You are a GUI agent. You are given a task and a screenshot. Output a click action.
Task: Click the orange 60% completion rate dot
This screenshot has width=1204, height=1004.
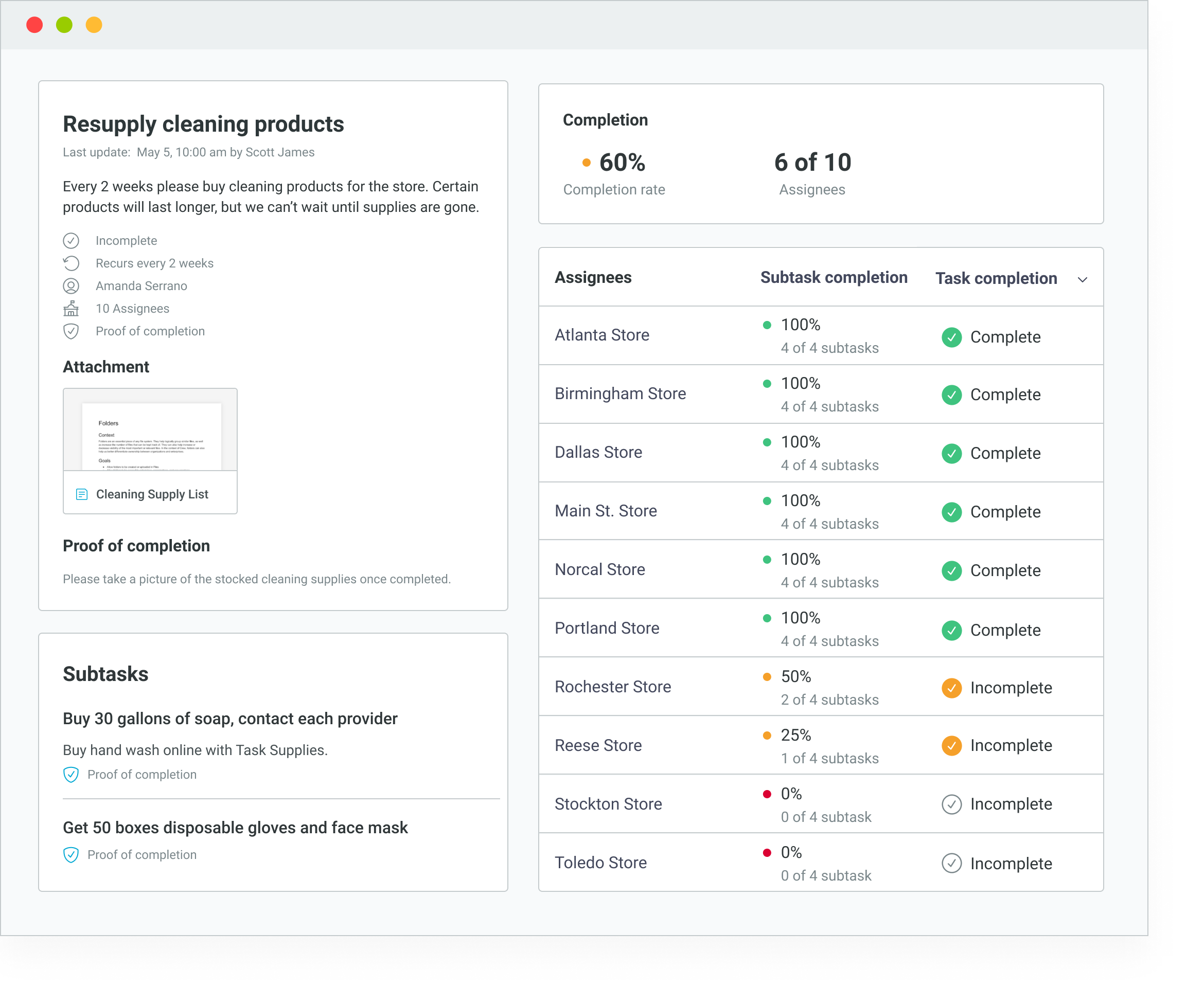tap(586, 163)
